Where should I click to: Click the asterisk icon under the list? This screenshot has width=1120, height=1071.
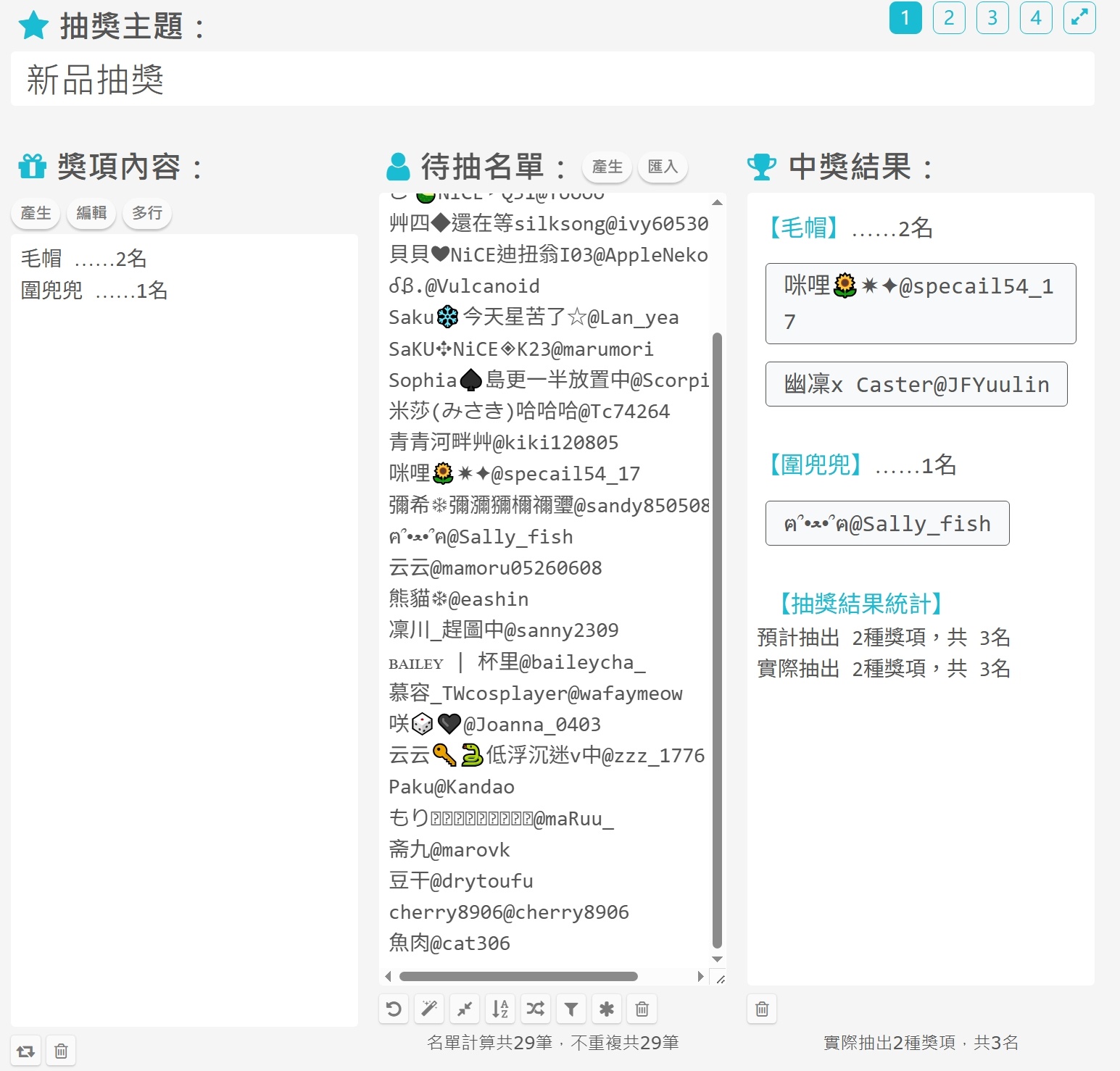[607, 1009]
